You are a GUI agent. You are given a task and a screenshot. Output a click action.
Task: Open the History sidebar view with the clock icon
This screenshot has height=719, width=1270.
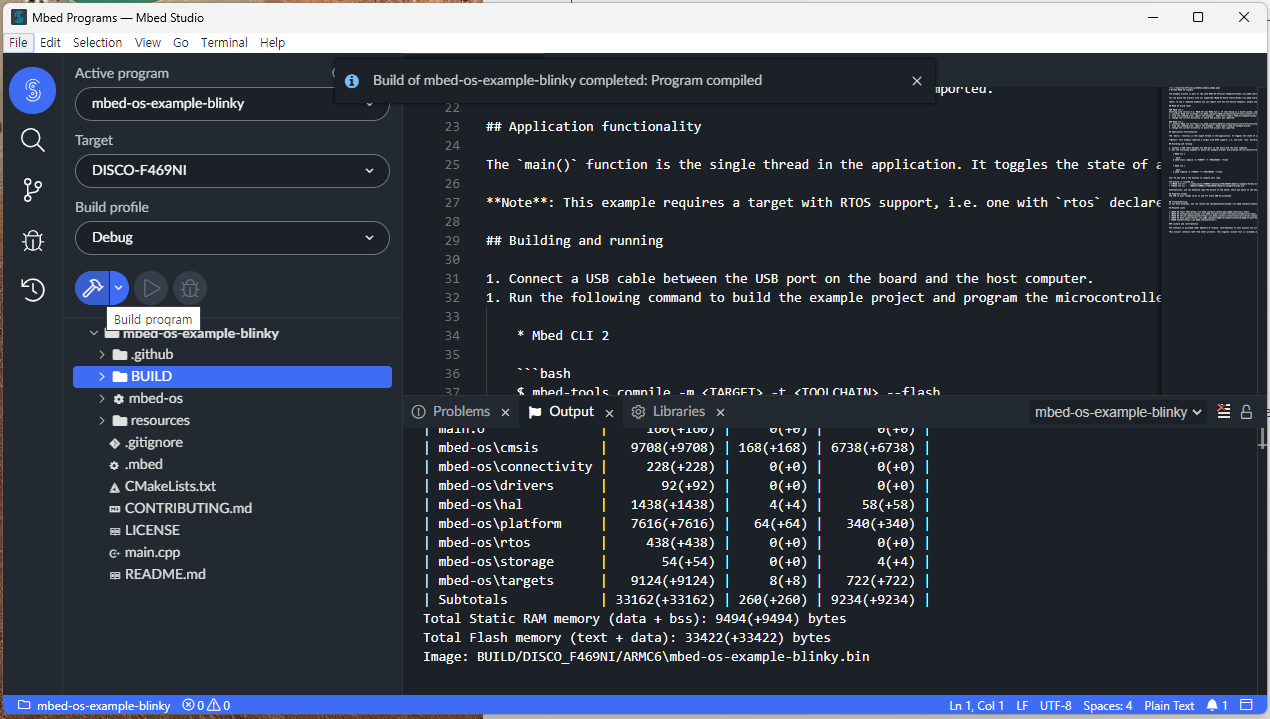[x=32, y=290]
